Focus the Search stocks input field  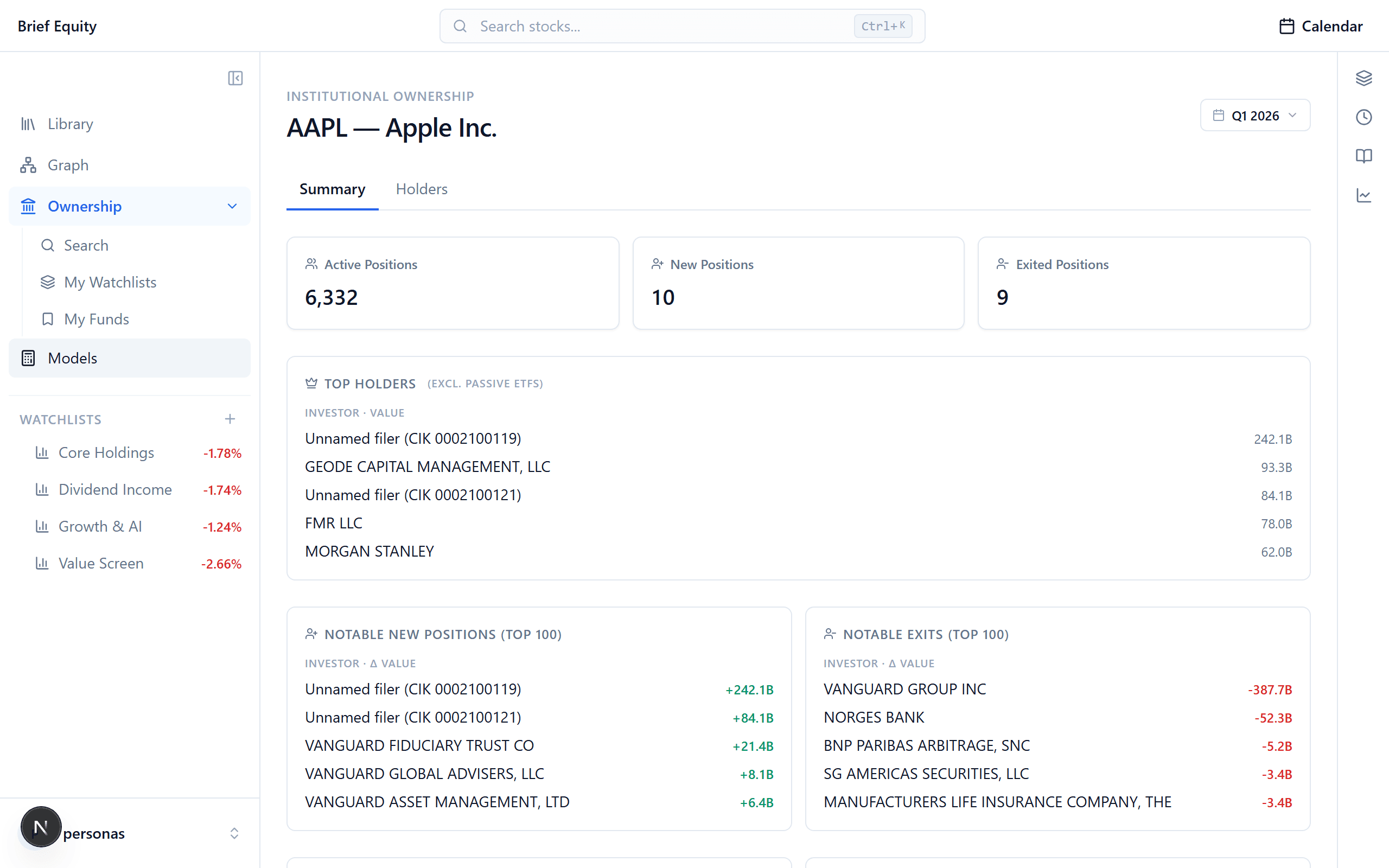[x=682, y=27]
